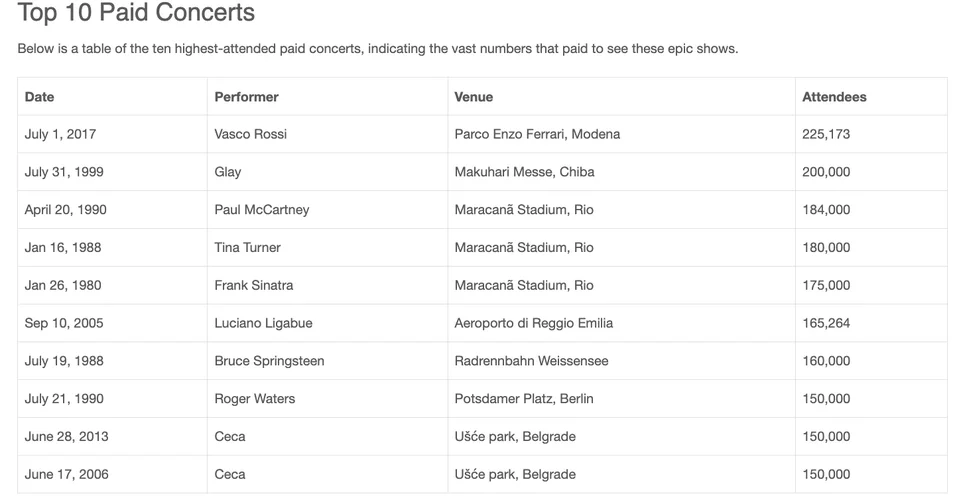Click the Aeroporto di Reggio Emilia venue

click(534, 323)
